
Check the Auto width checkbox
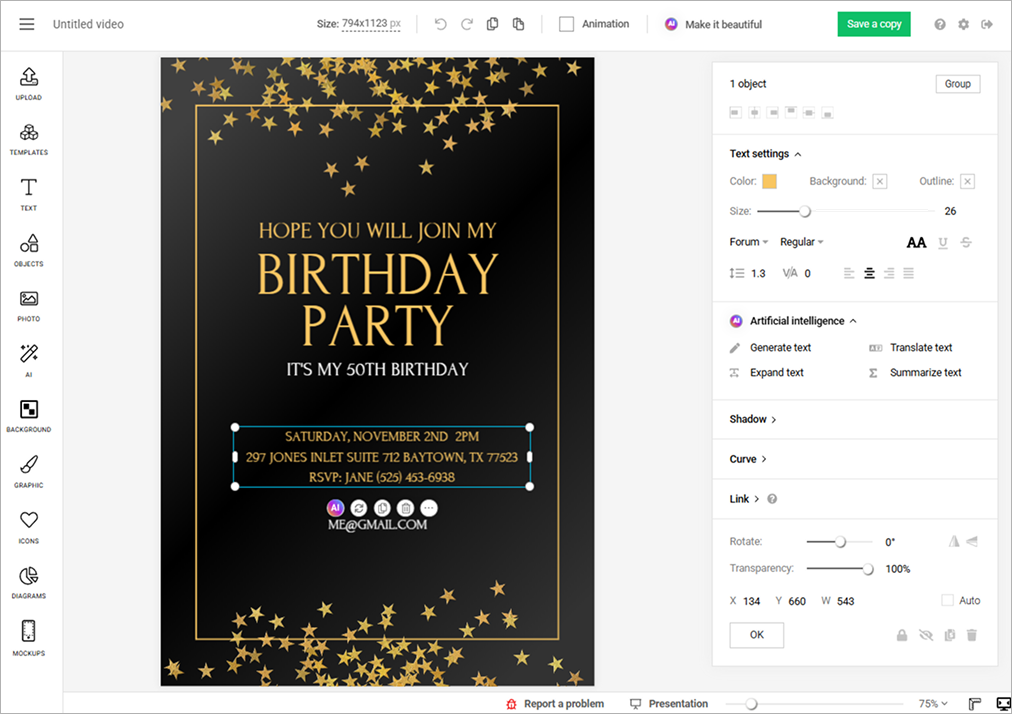947,600
